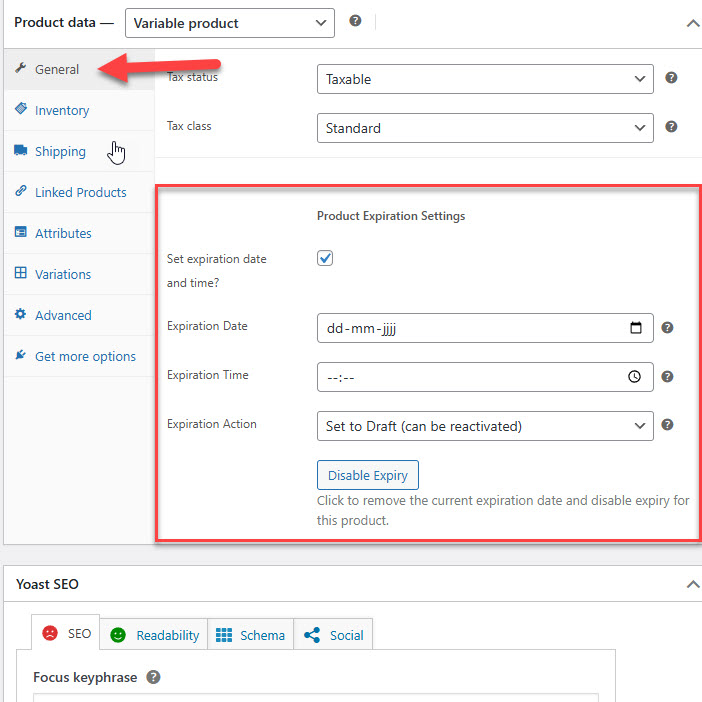The image size is (702, 702).
Task: Open the Tax status dropdown
Action: point(485,79)
